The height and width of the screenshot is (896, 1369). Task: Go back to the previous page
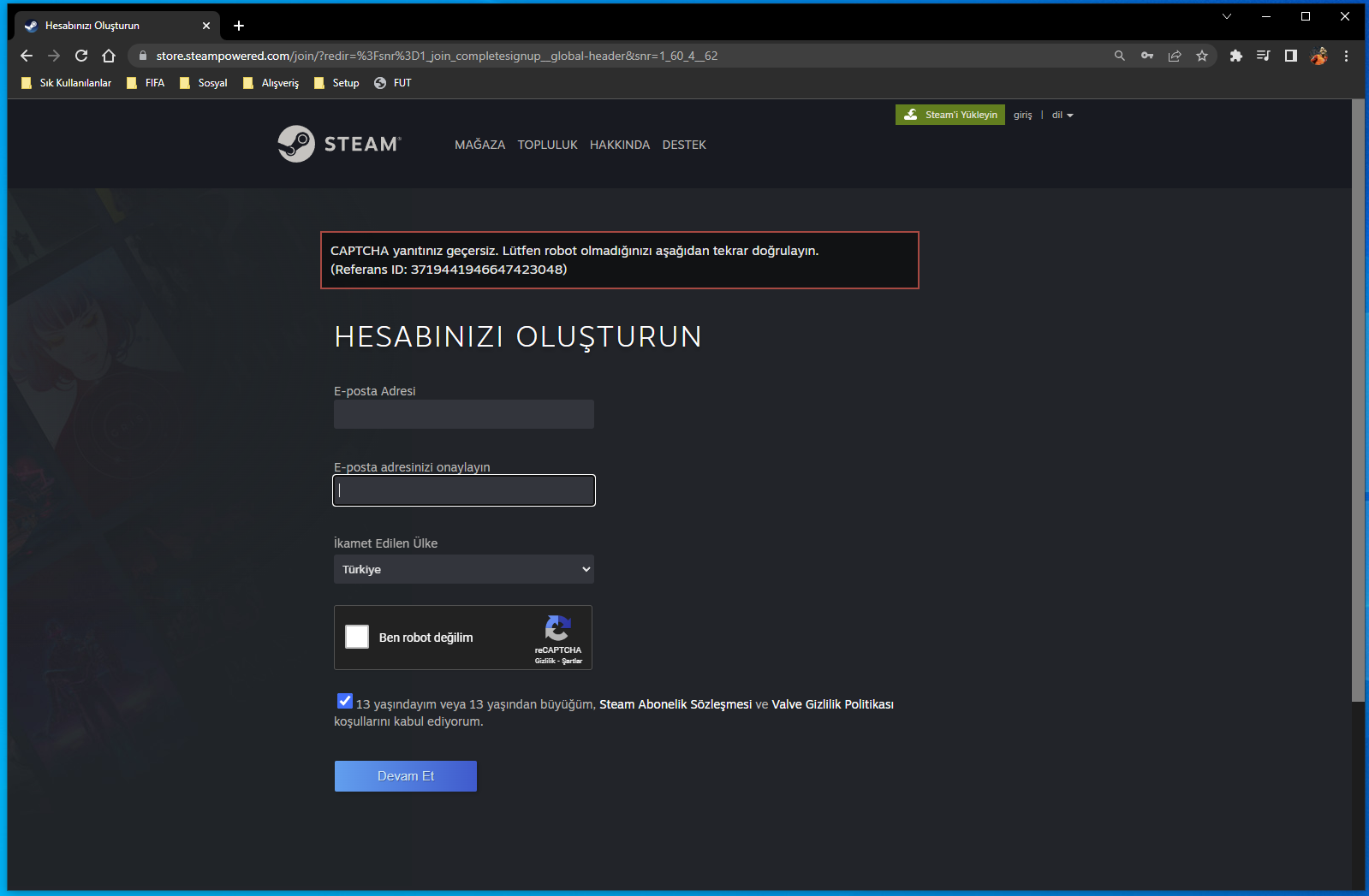27,56
